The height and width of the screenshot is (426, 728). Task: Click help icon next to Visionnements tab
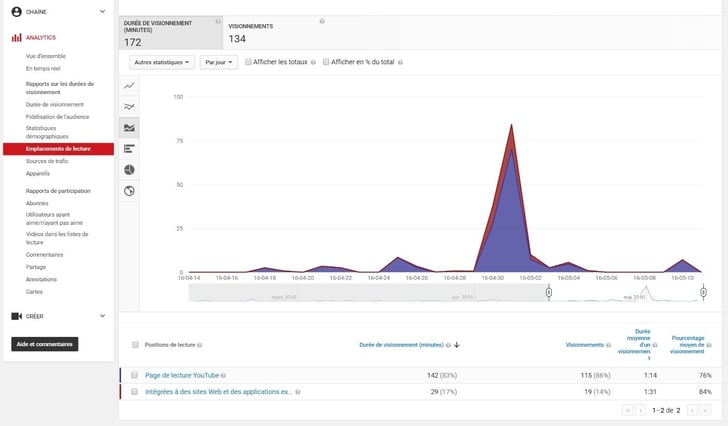click(321, 21)
